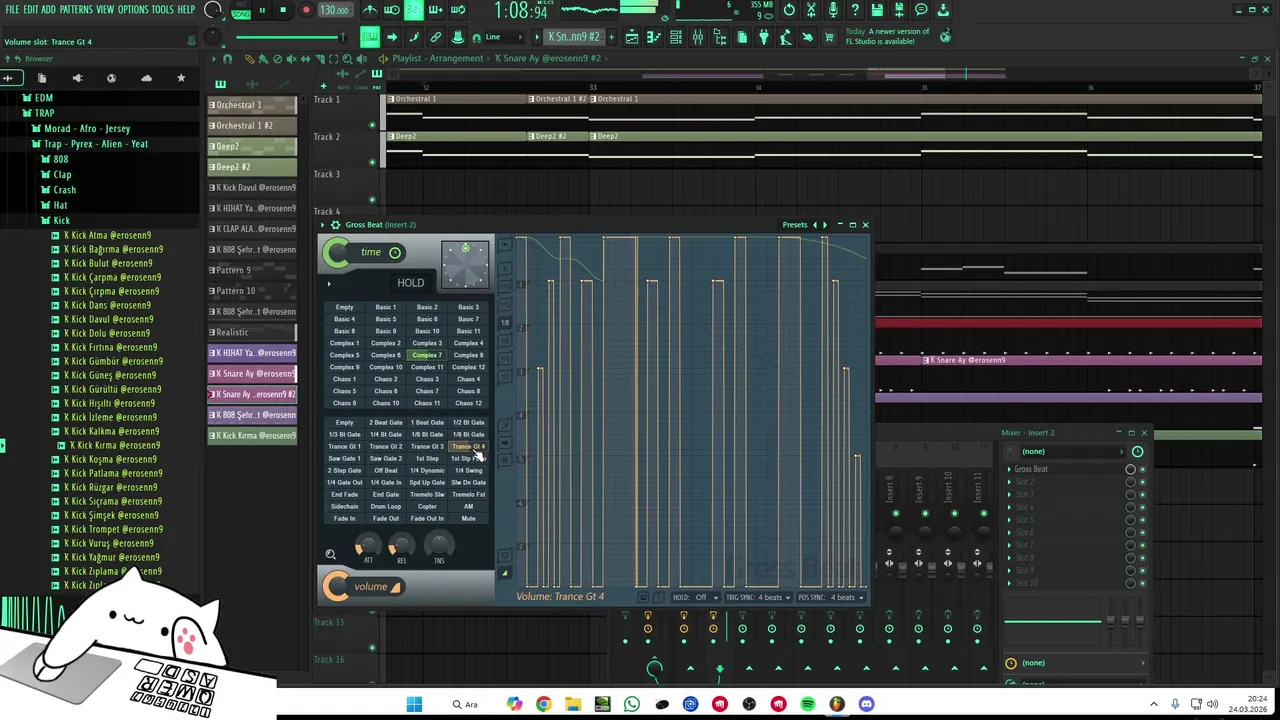The width and height of the screenshot is (1280, 720).
Task: Click the microphone one-click recording icon
Action: click(833, 10)
